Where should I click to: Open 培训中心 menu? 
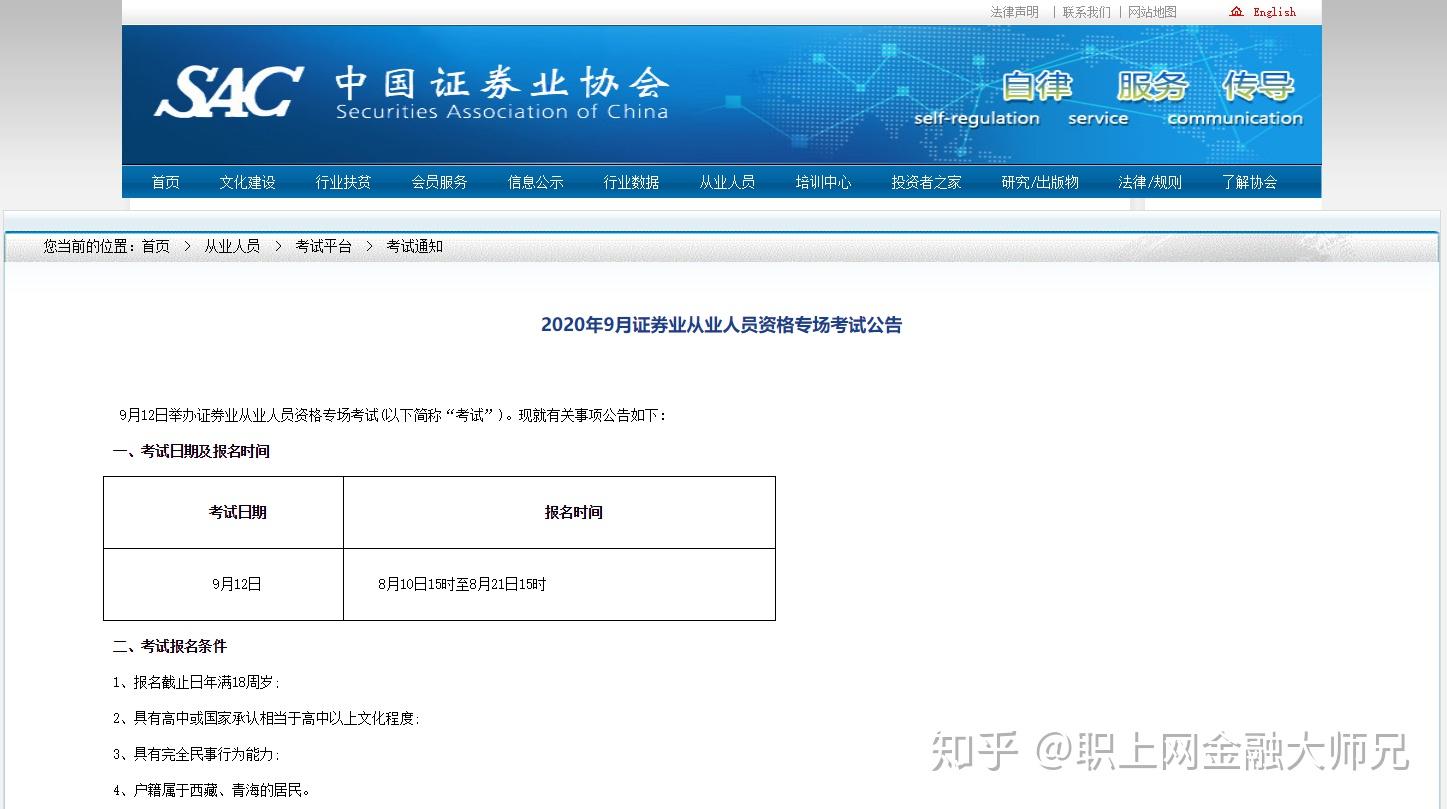click(823, 182)
